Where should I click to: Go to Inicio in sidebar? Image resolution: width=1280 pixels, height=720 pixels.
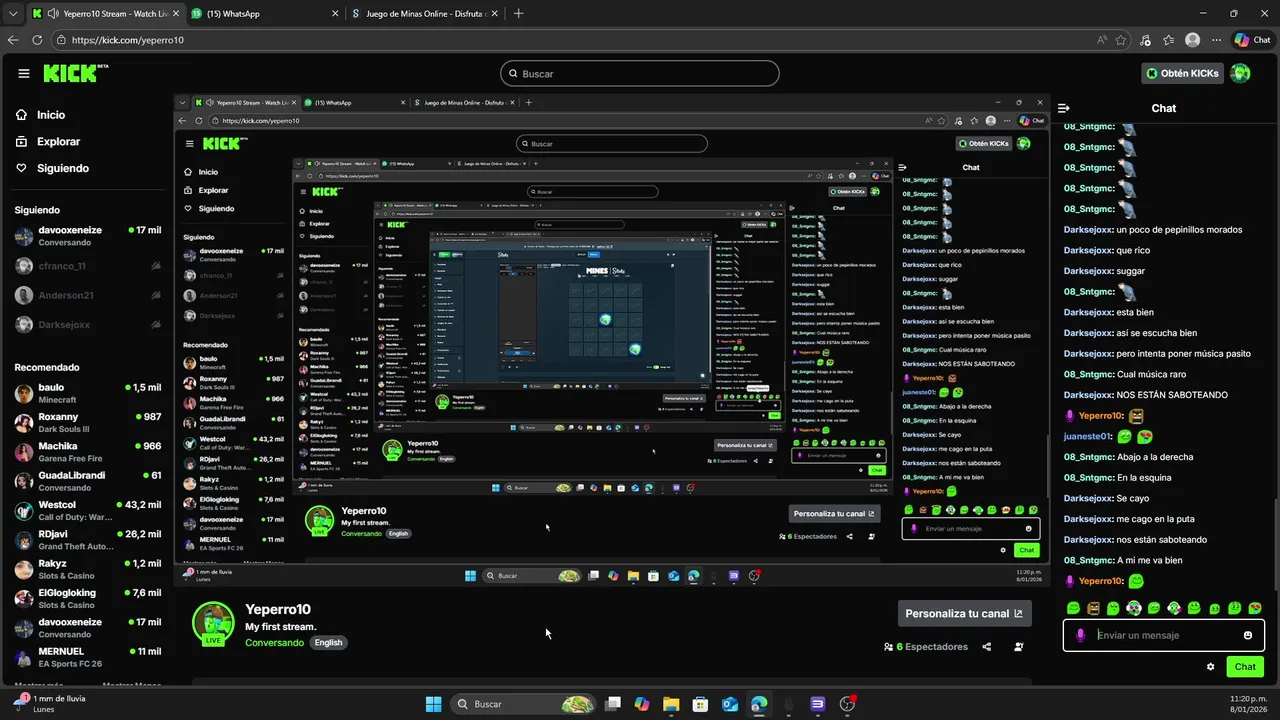(x=51, y=115)
